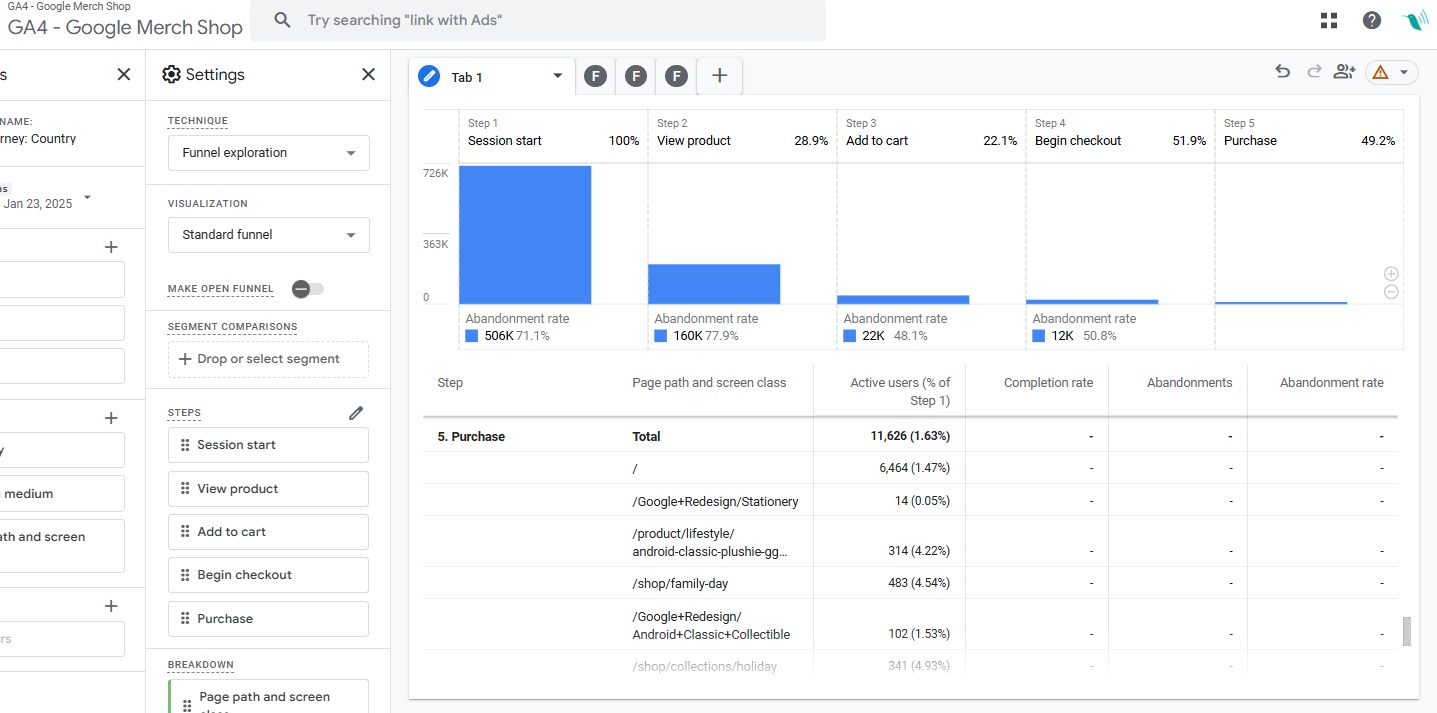This screenshot has width=1437, height=713.
Task: Click the /Google+Redesign/Stationery row path
Action: click(x=715, y=501)
